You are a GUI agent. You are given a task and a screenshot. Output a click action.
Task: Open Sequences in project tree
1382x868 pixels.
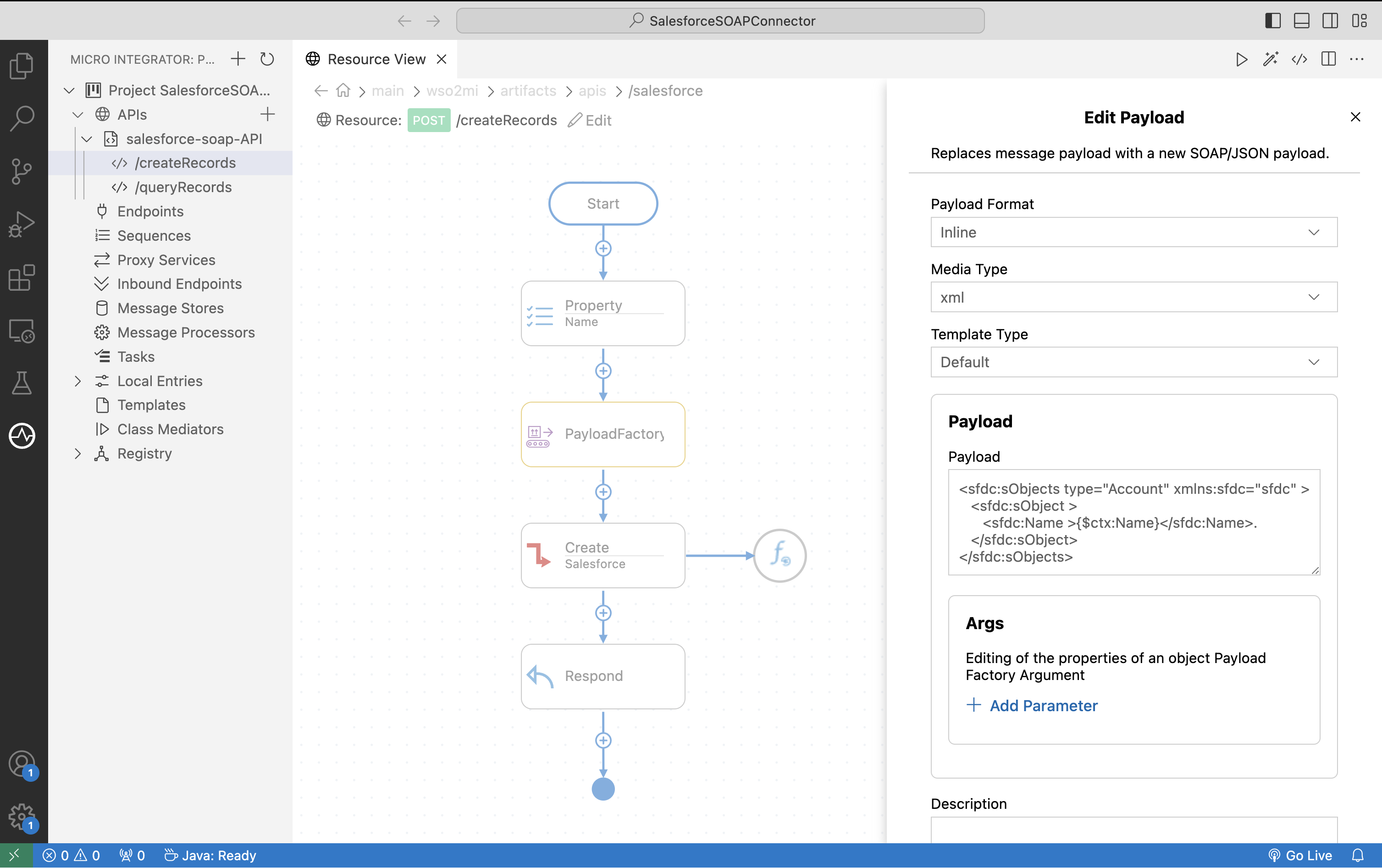pos(154,235)
